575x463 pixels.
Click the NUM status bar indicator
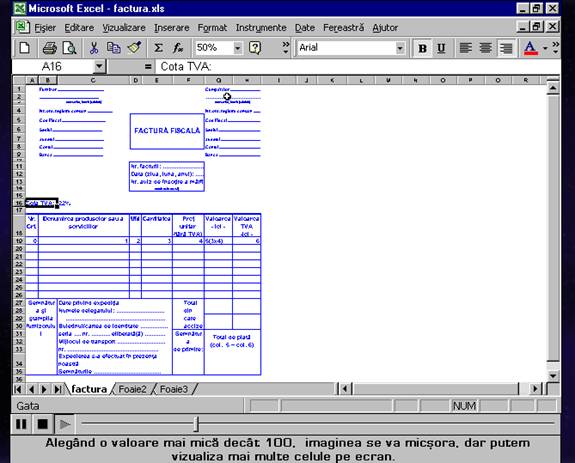tap(464, 406)
